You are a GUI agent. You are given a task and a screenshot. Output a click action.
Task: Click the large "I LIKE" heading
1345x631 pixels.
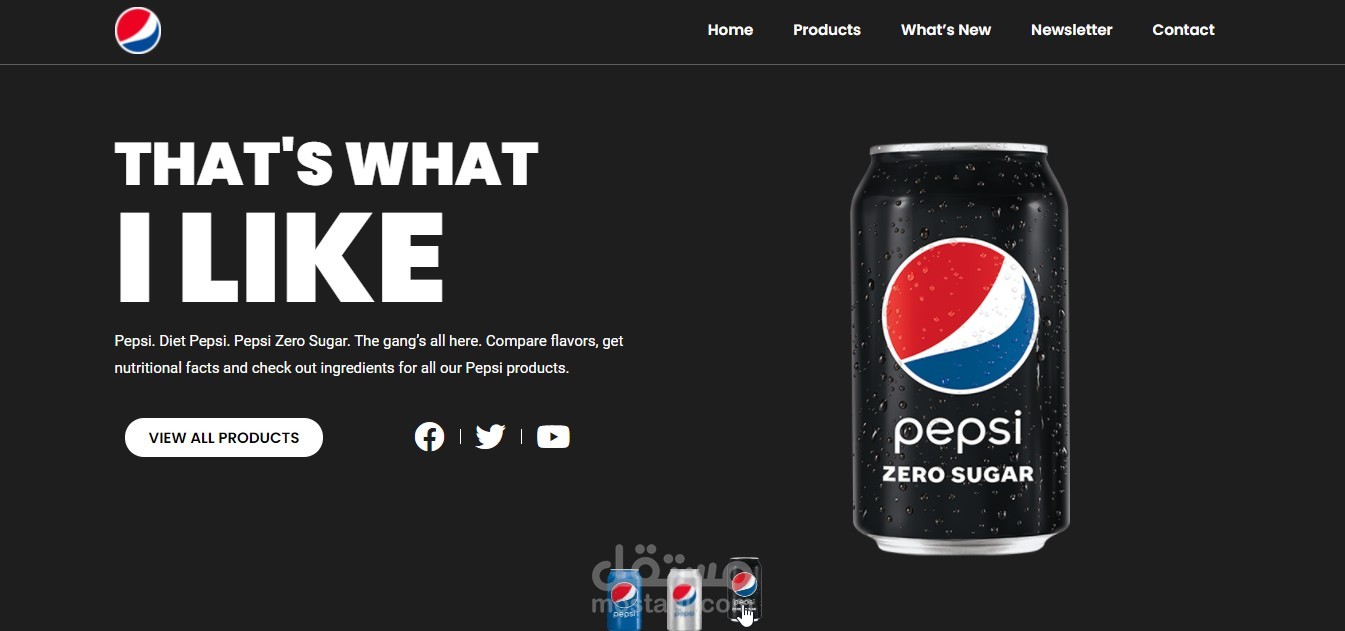(280, 256)
